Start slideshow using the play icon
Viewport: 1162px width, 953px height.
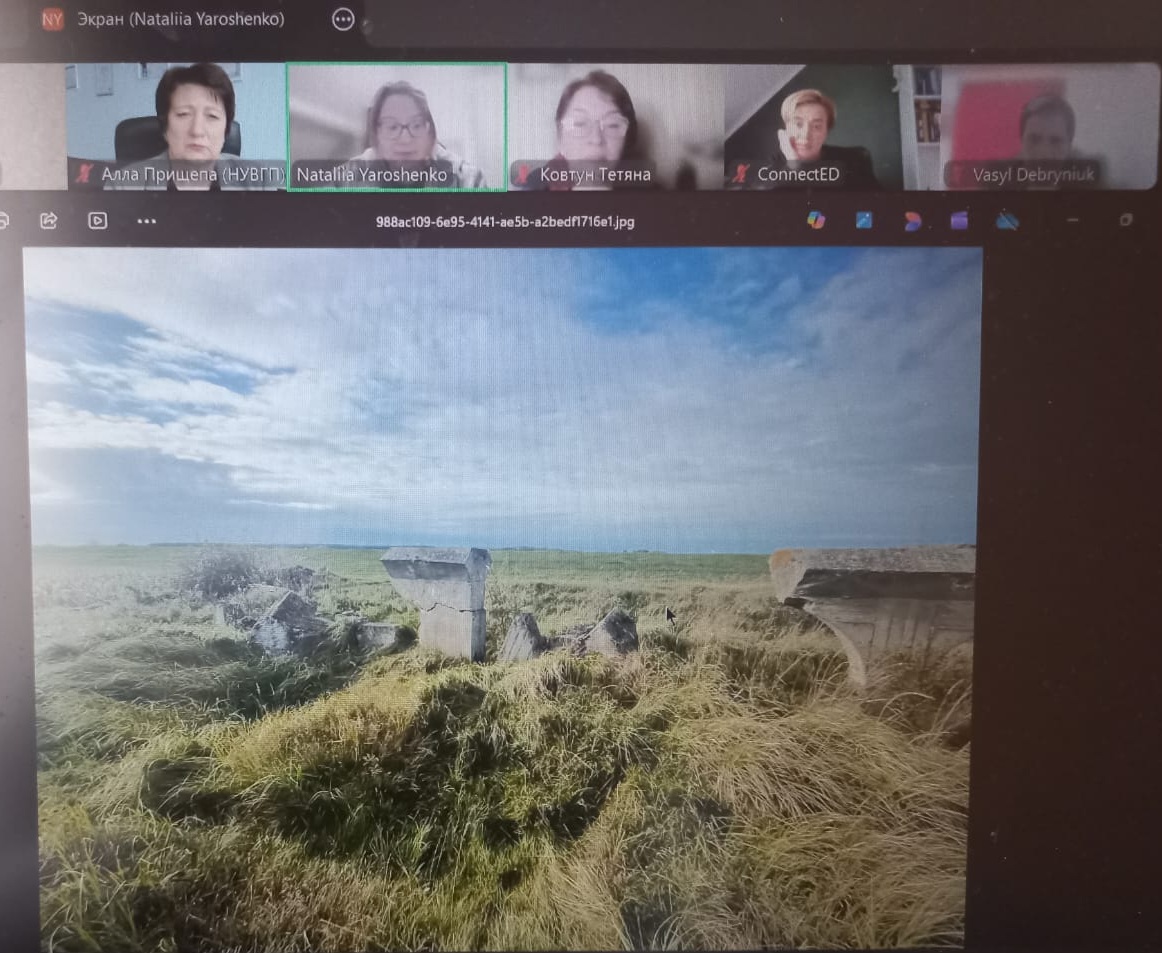tap(97, 221)
